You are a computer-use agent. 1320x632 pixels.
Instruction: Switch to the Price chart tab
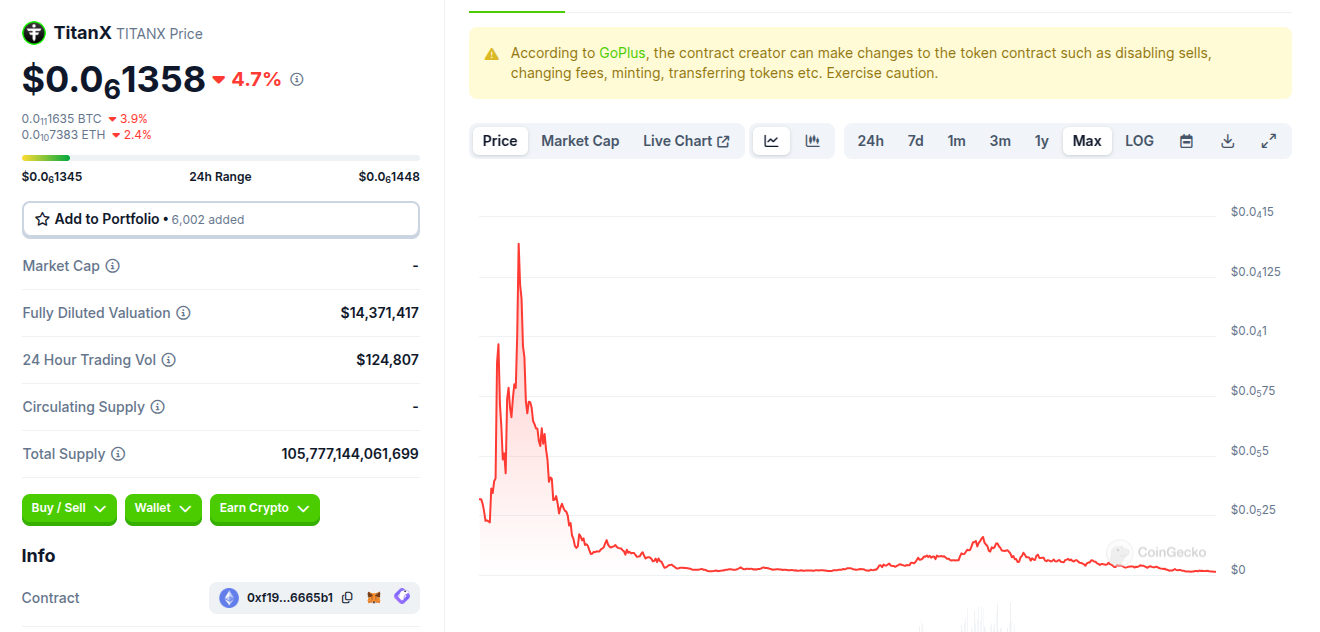(500, 141)
